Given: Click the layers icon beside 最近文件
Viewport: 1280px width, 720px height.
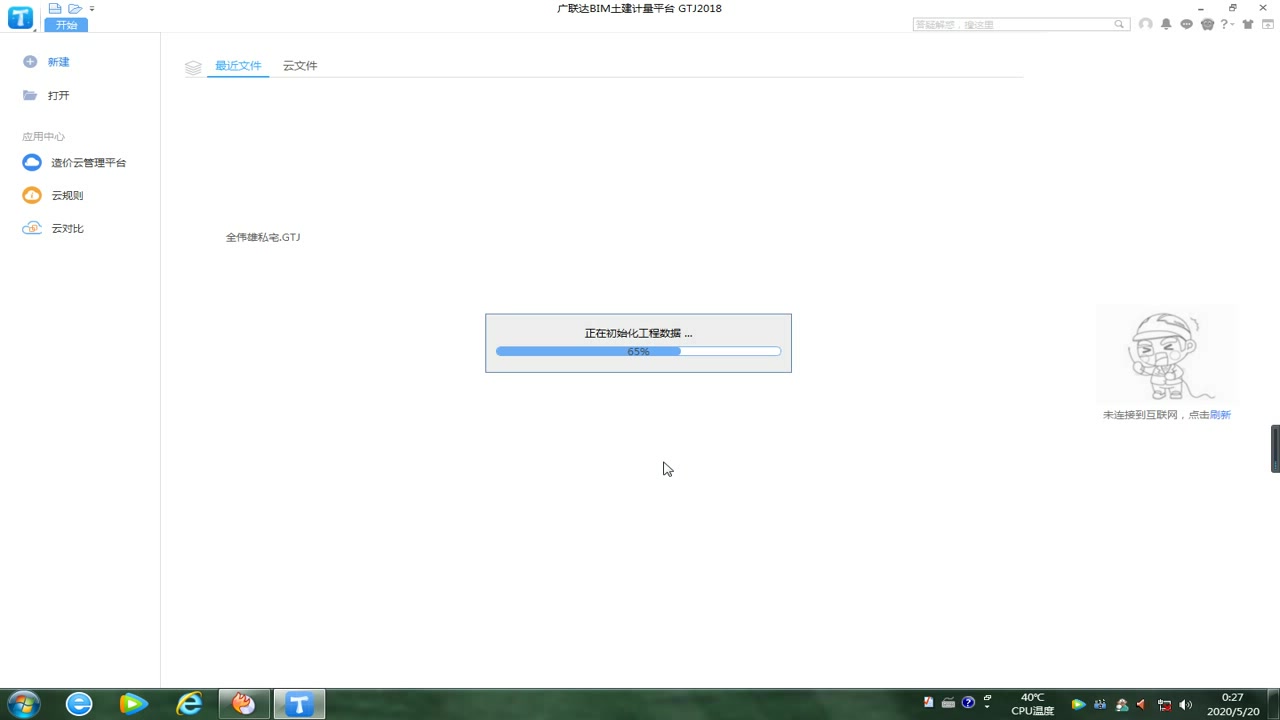Looking at the screenshot, I should 193,68.
